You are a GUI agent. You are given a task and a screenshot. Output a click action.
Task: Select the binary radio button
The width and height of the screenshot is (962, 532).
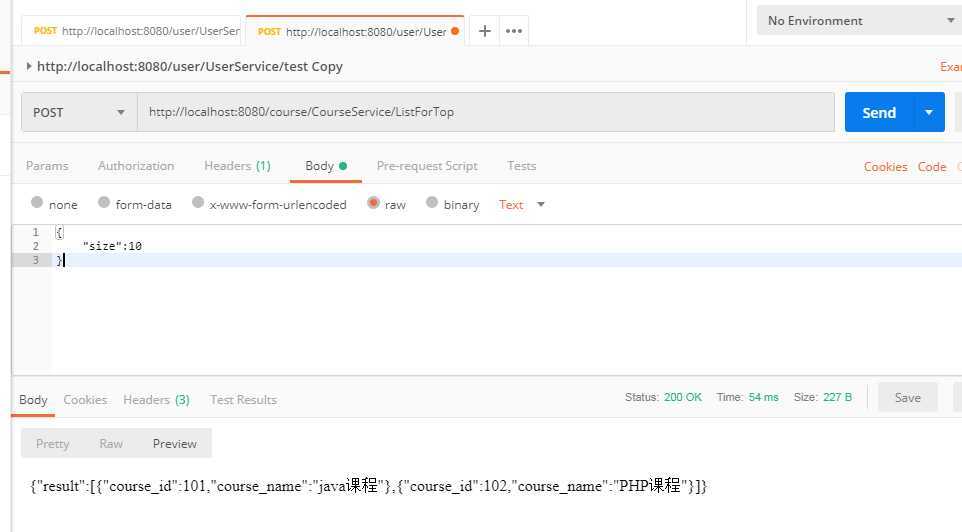432,202
